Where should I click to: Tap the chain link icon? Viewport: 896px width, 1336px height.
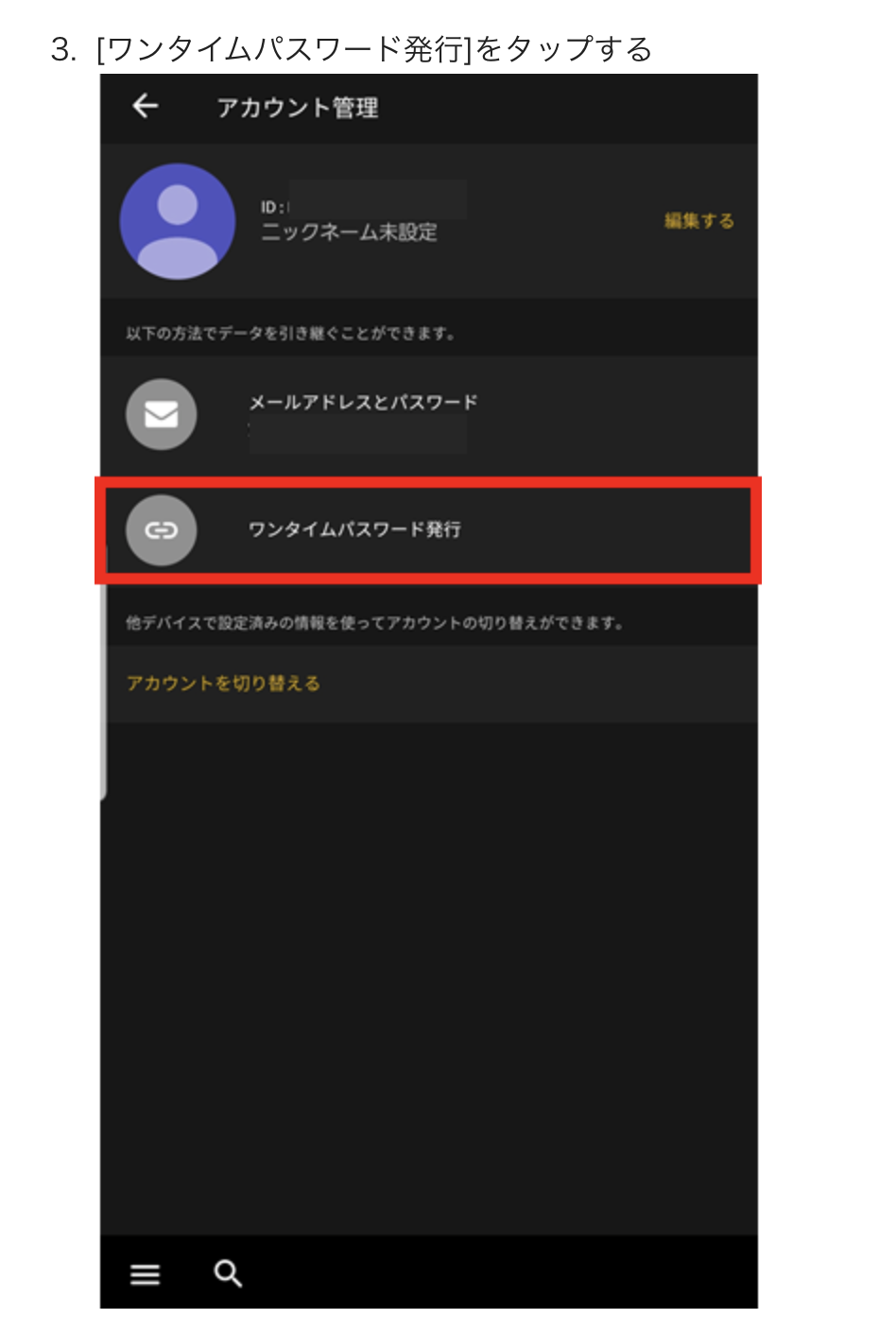[x=162, y=529]
